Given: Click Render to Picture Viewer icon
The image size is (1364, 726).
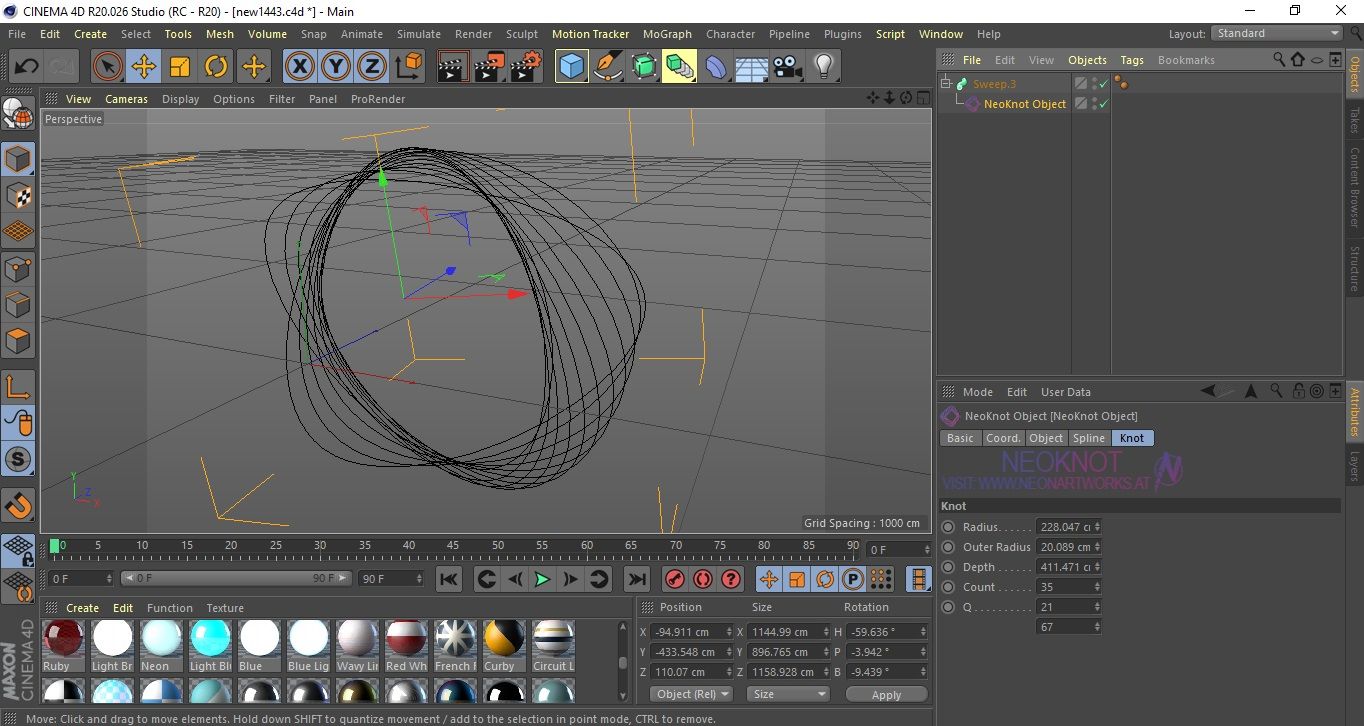Looking at the screenshot, I should (x=489, y=67).
